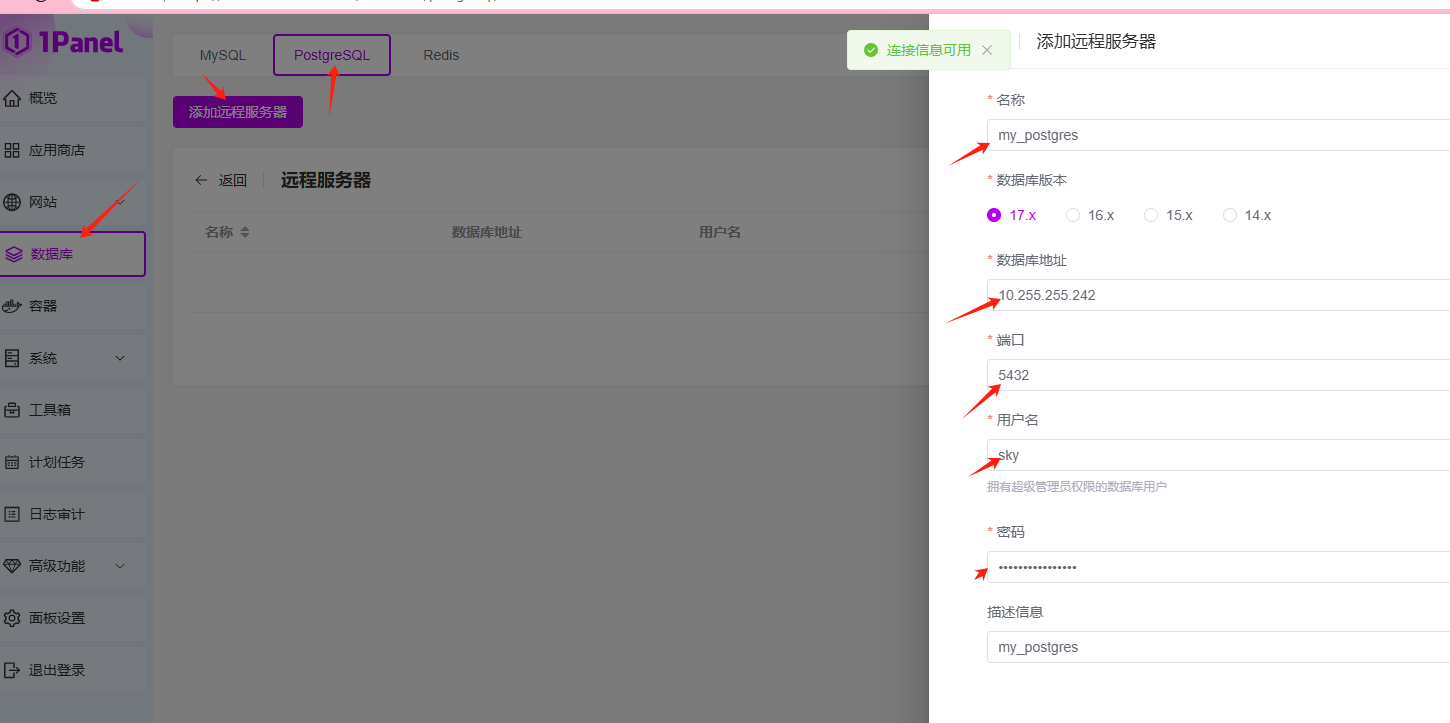This screenshot has height=723, width=1450.
Task: Click the green success check icon
Action: click(871, 50)
